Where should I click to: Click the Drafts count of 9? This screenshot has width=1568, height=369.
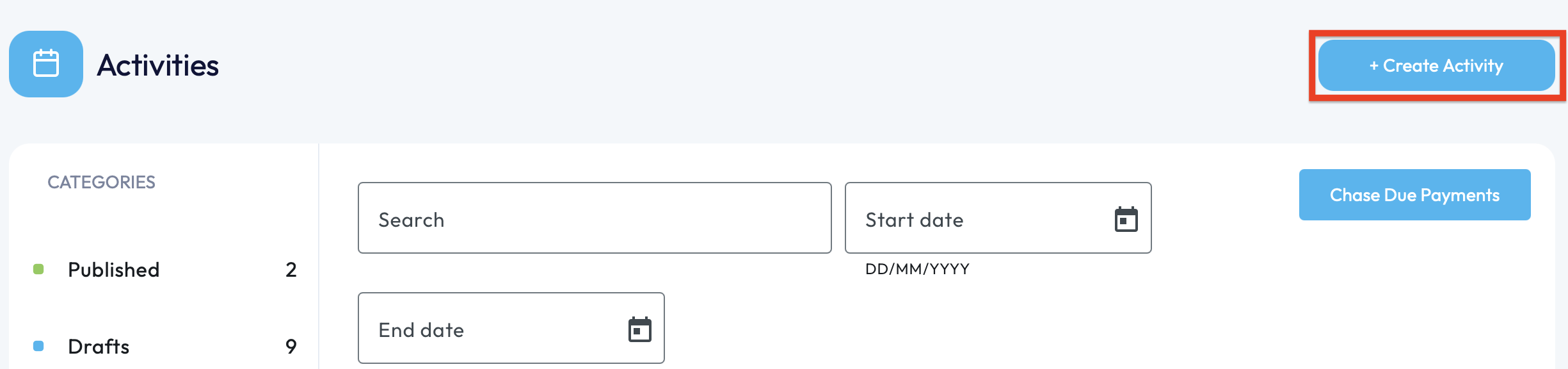(x=291, y=347)
